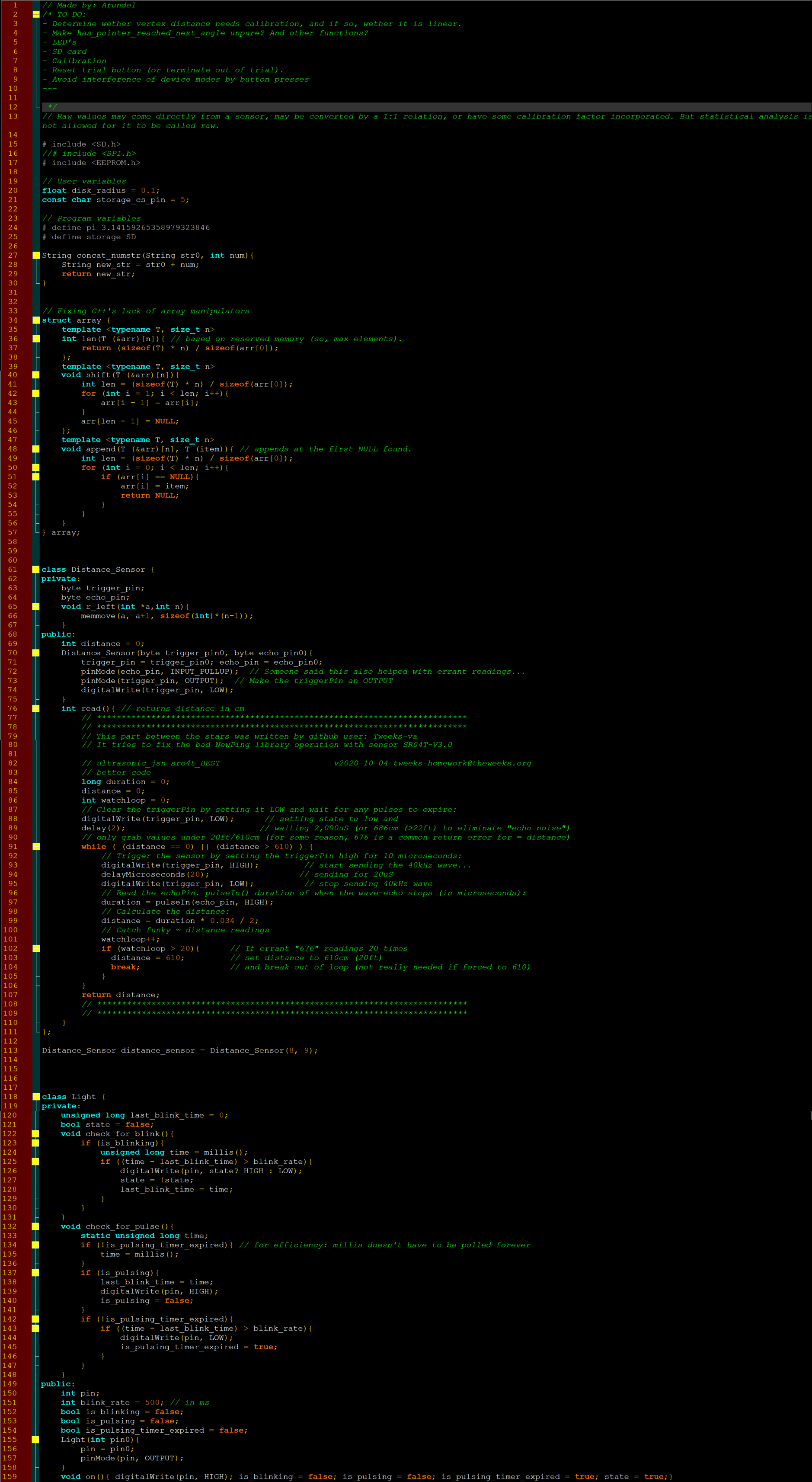Collapse the while distance loop fold marker
This screenshot has width=812, height=1482.
click(x=35, y=846)
